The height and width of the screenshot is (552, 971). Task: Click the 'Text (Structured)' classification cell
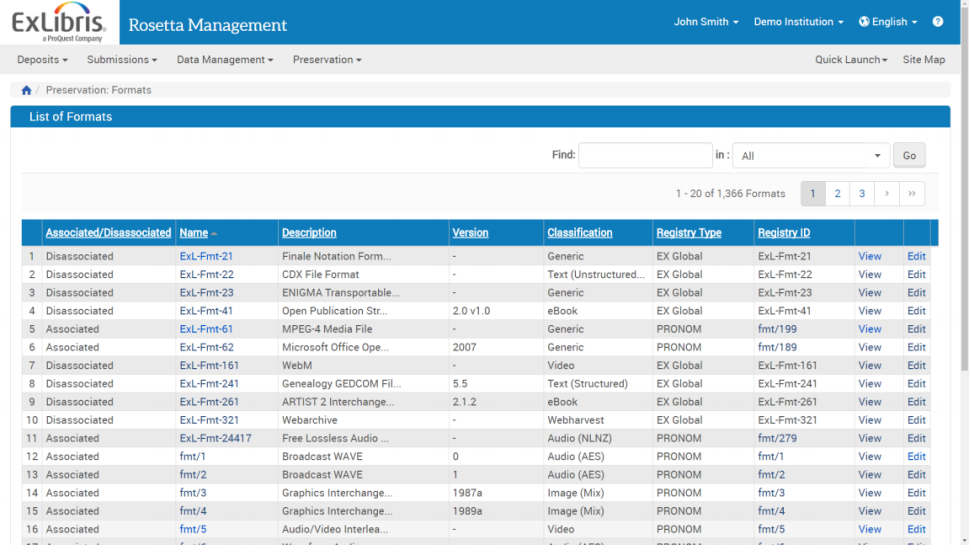click(x=587, y=384)
